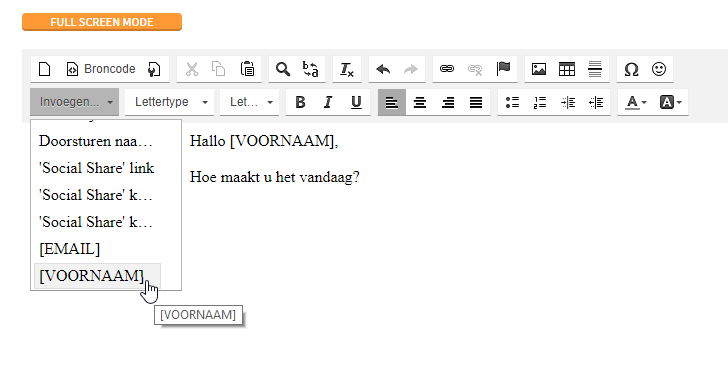Click the New Page icon

pos(44,69)
